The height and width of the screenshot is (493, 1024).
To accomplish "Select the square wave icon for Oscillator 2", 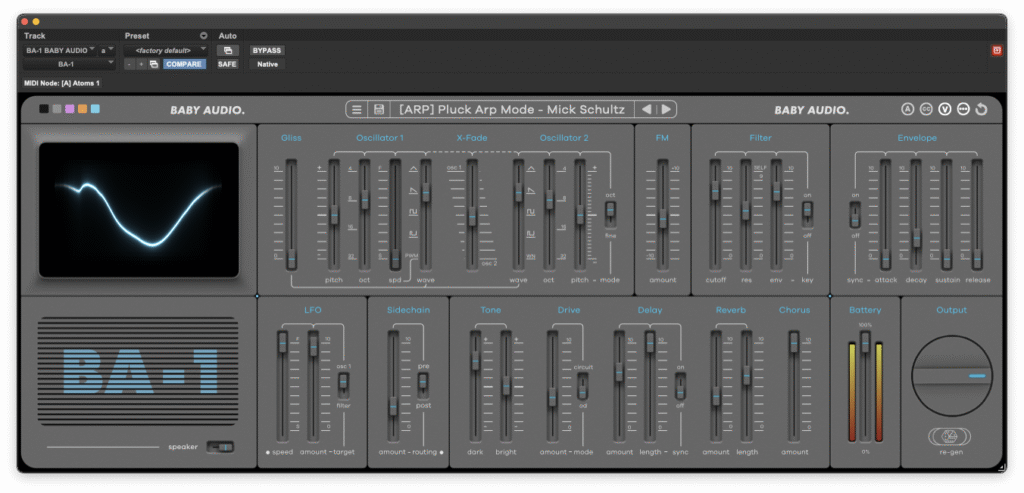I will 531,212.
